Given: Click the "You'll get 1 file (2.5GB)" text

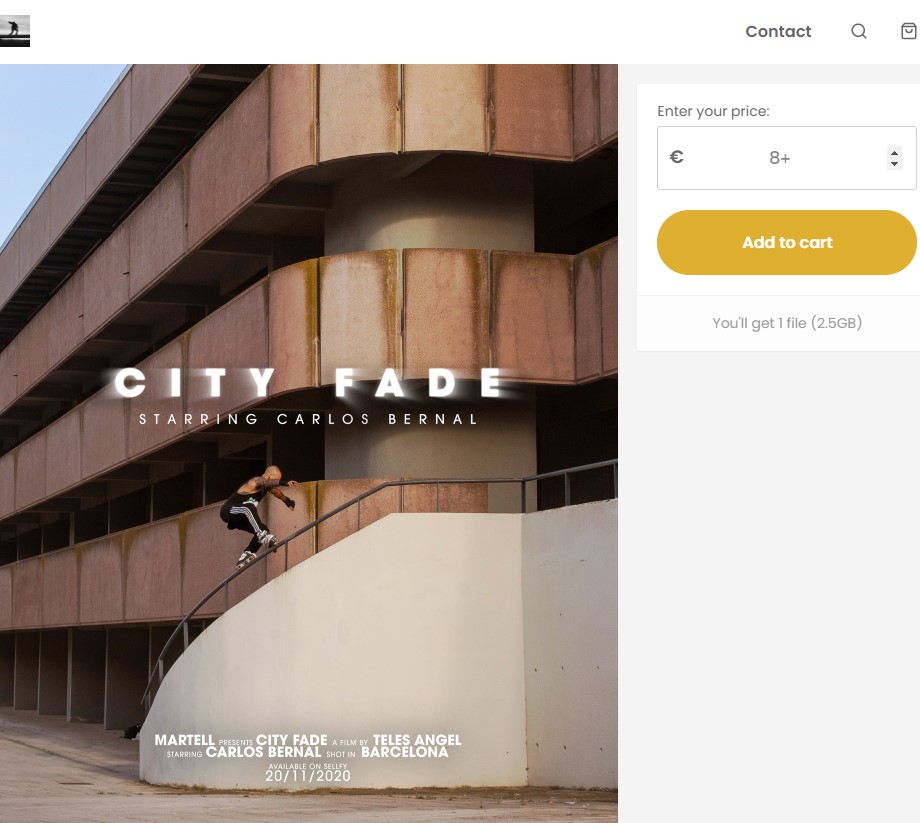Looking at the screenshot, I should [787, 323].
